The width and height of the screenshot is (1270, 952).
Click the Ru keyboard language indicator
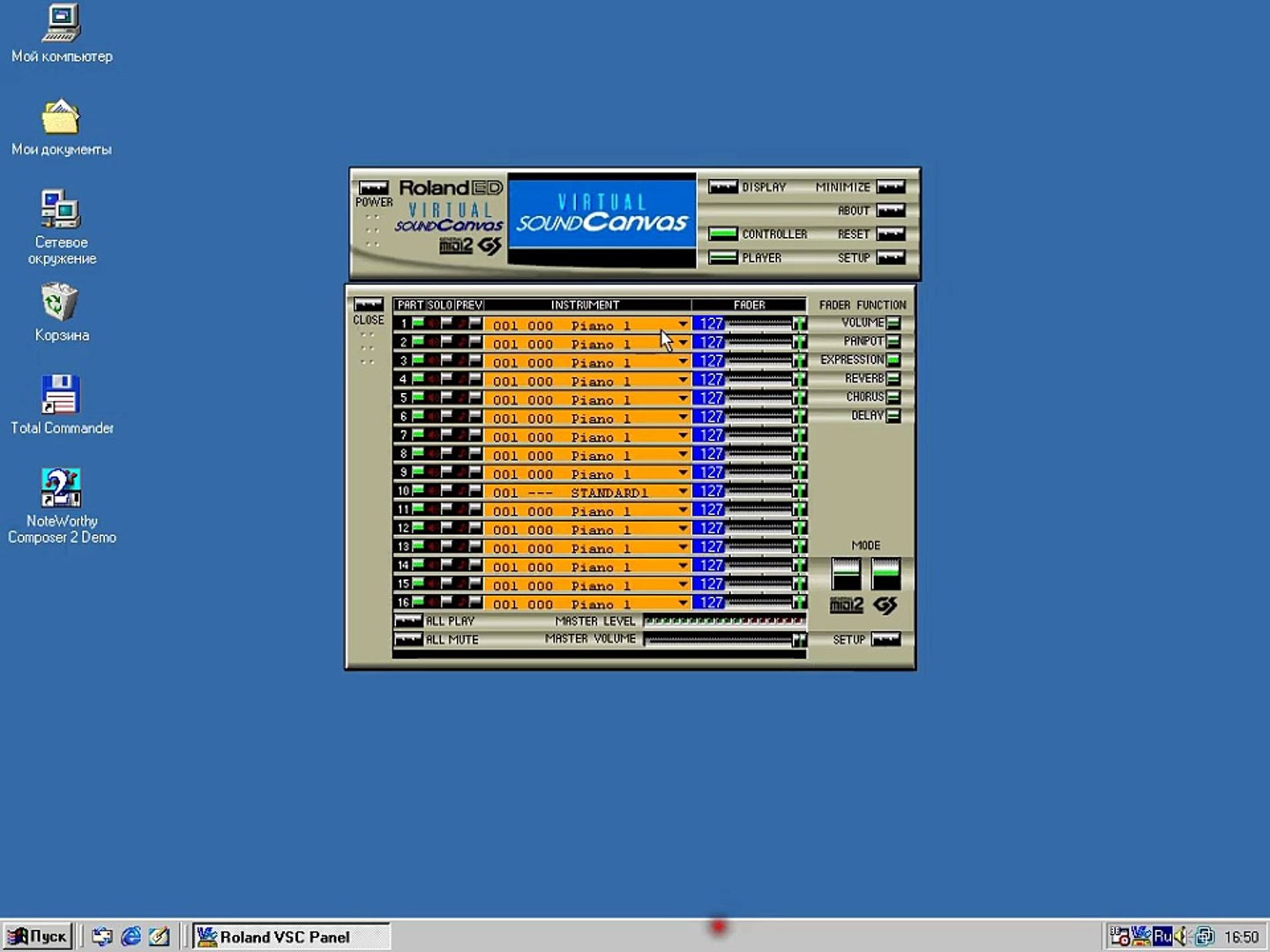click(x=1162, y=936)
